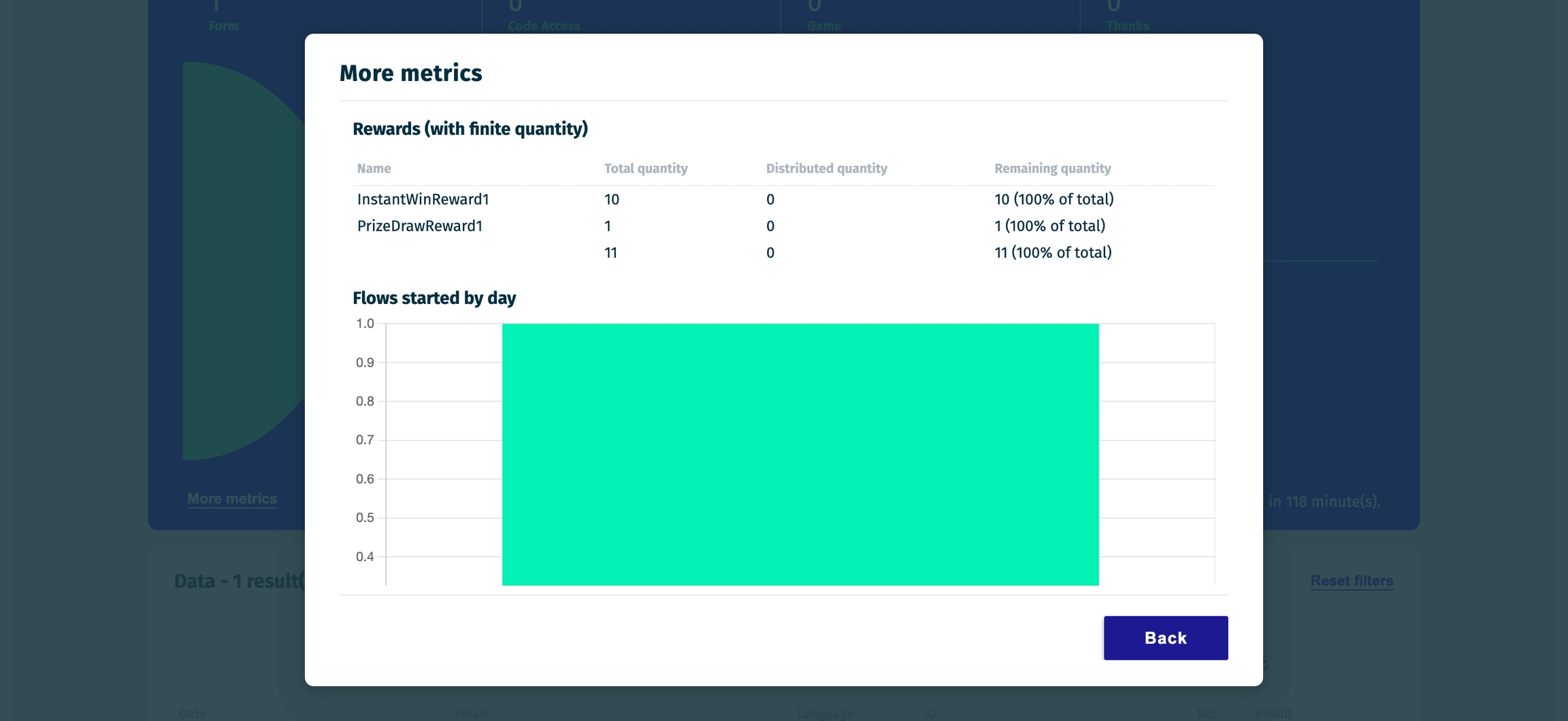The width and height of the screenshot is (1568, 721).
Task: Click the Back button
Action: (x=1165, y=637)
